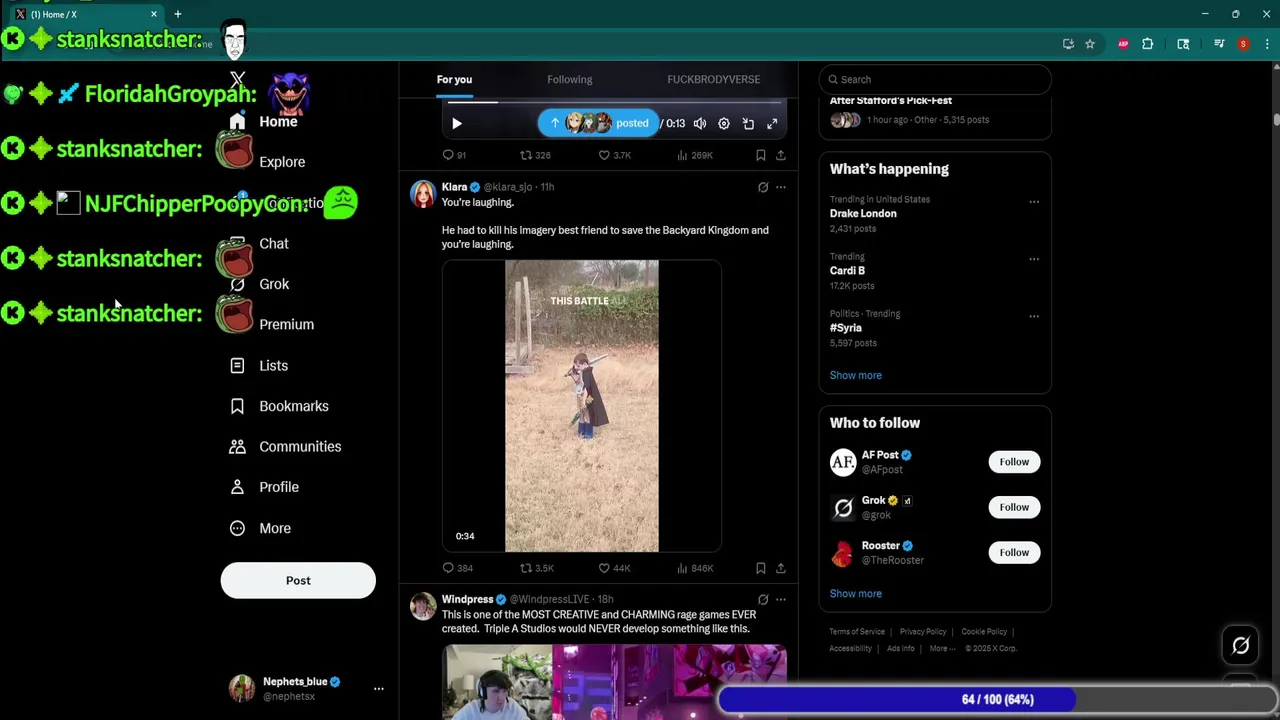Click the white Post button
Image resolution: width=1280 pixels, height=720 pixels.
point(298,580)
